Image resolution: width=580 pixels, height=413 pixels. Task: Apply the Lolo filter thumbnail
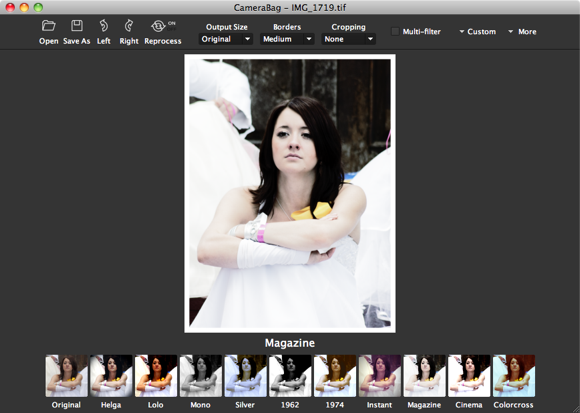pos(156,376)
